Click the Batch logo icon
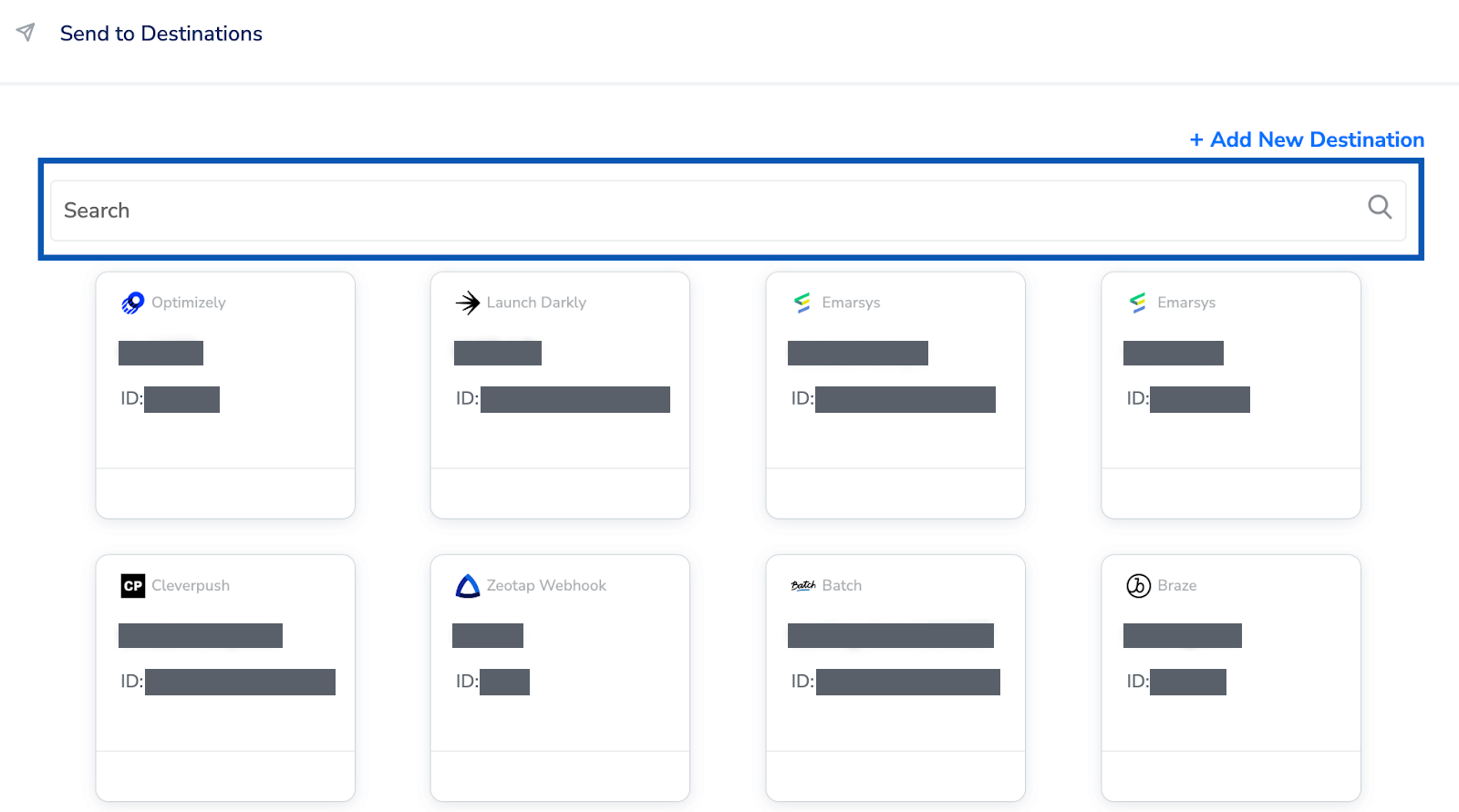Screen dimensions: 1459x812 (x=803, y=586)
